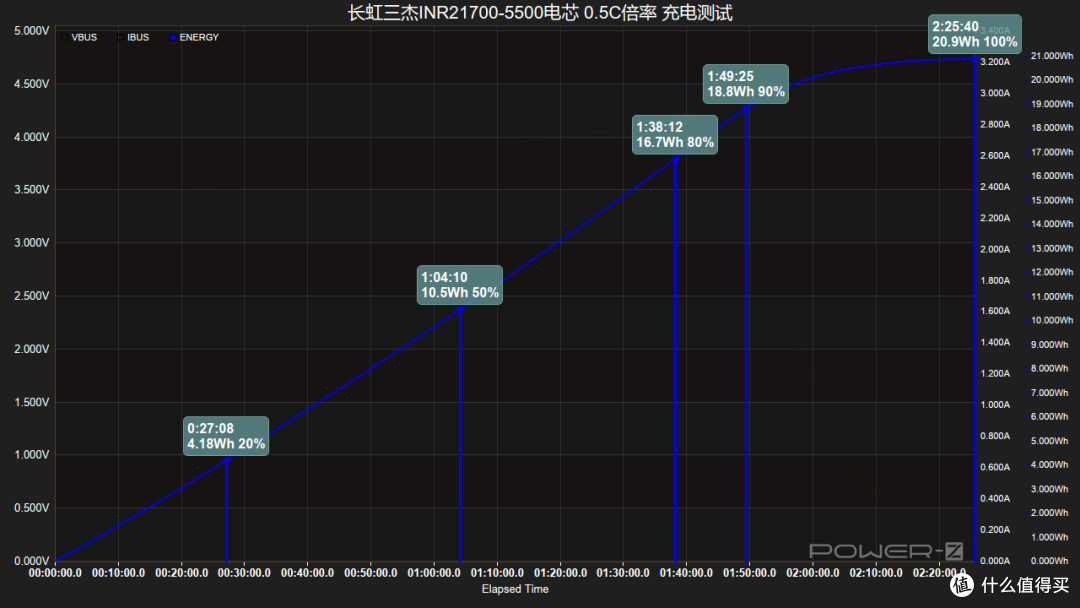This screenshot has width=1080, height=608.
Task: Select the 1:04:10 10.5Wh 50% annotation
Action: click(459, 285)
